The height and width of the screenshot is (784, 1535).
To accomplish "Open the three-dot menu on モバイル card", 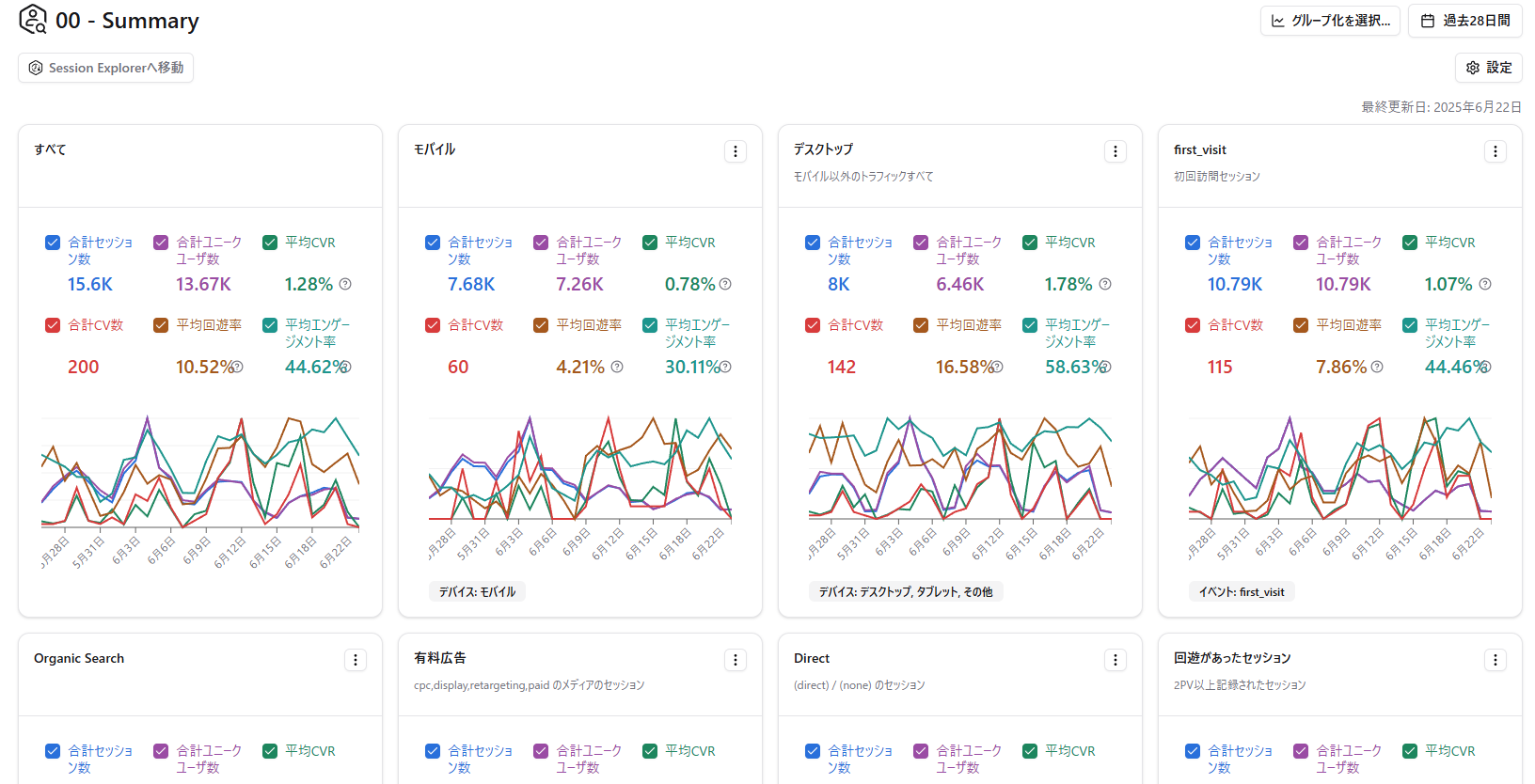I will pos(736,151).
